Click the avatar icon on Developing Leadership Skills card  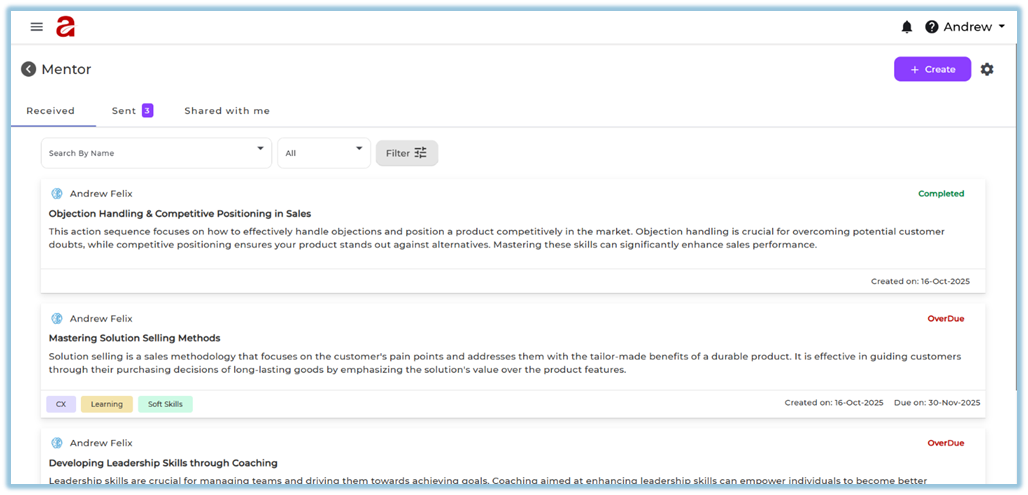(57, 443)
